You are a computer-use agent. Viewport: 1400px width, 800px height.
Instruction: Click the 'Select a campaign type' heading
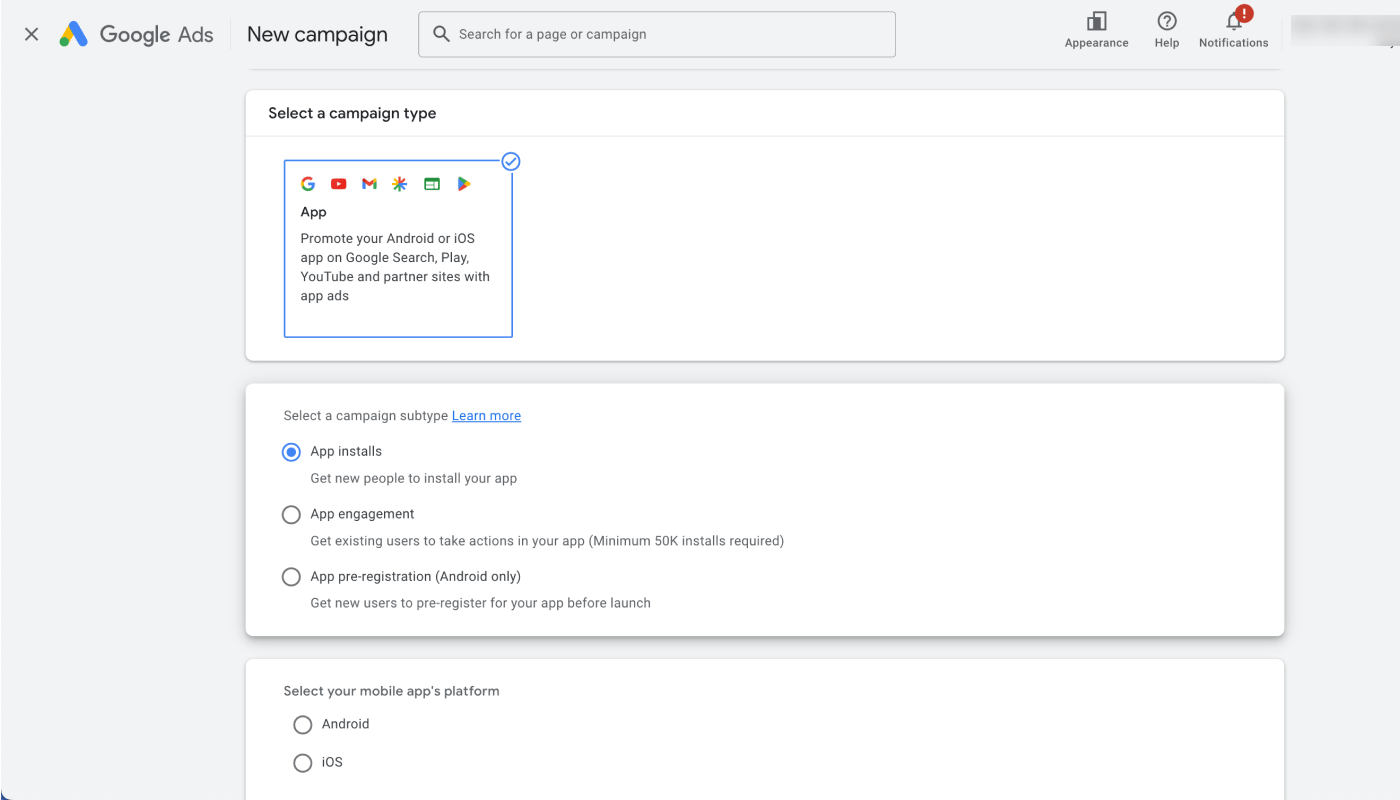tap(352, 113)
